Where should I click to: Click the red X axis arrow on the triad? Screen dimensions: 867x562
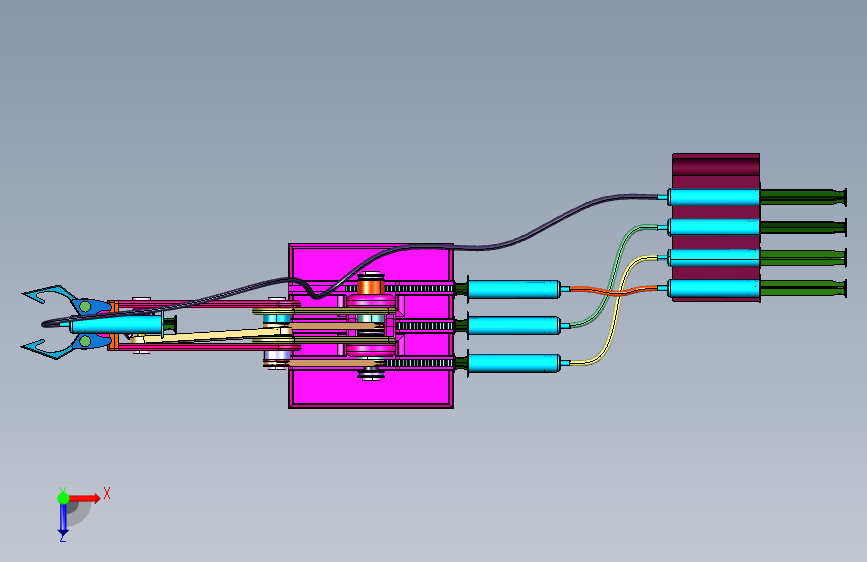[85, 498]
